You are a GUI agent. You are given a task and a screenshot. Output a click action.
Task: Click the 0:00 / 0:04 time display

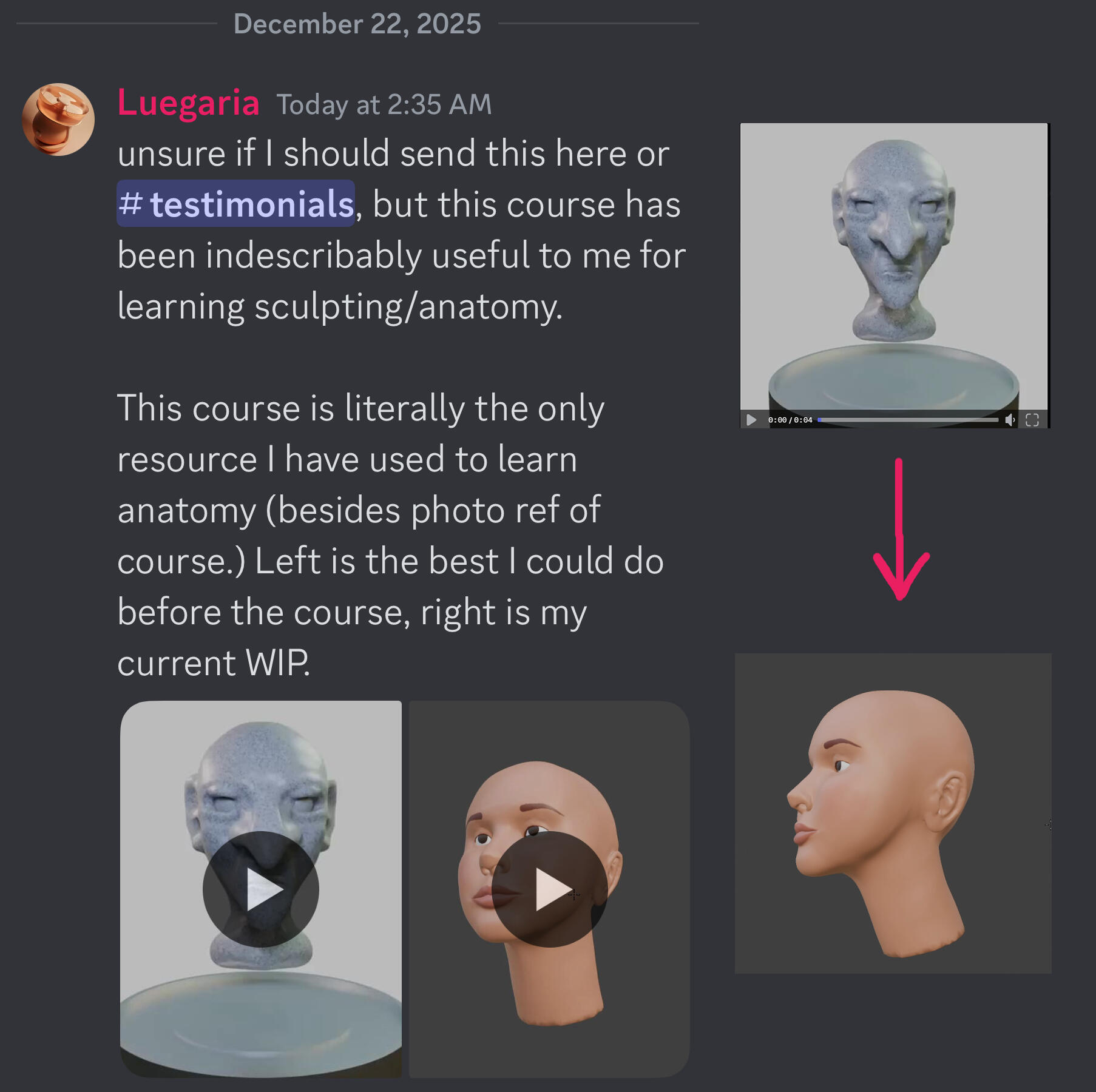[x=790, y=420]
